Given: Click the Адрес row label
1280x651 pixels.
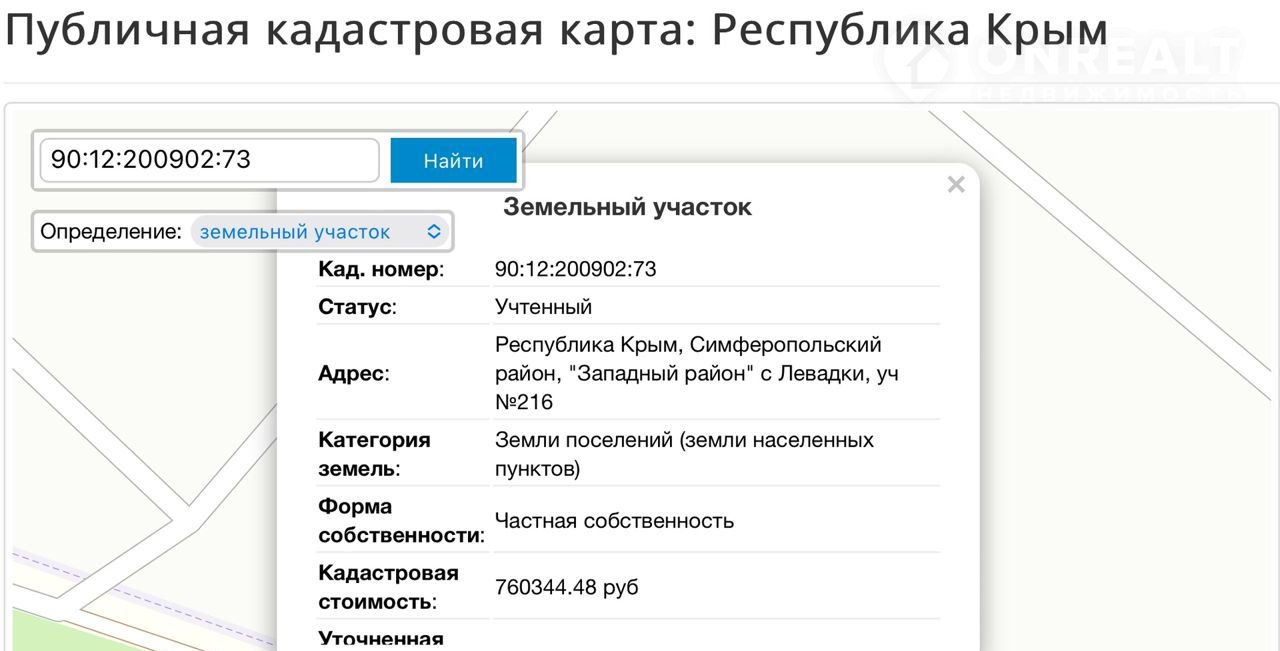Looking at the screenshot, I should [x=353, y=374].
